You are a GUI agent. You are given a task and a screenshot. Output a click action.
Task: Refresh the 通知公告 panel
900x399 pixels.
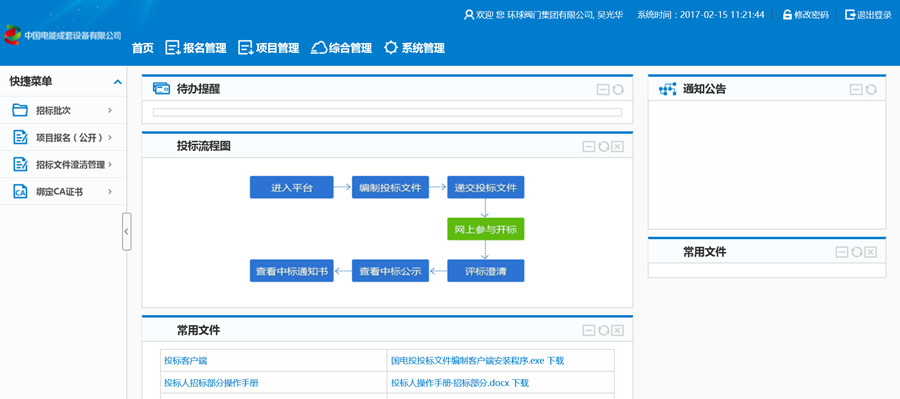871,90
